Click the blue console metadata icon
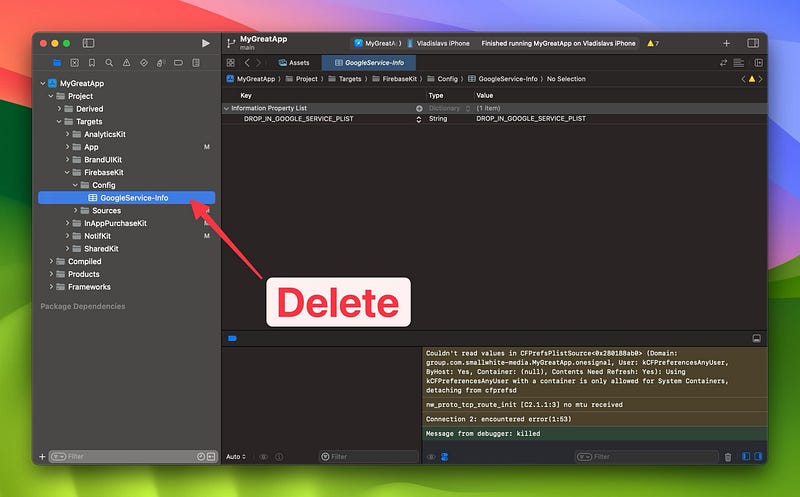800x497 pixels. (444, 457)
